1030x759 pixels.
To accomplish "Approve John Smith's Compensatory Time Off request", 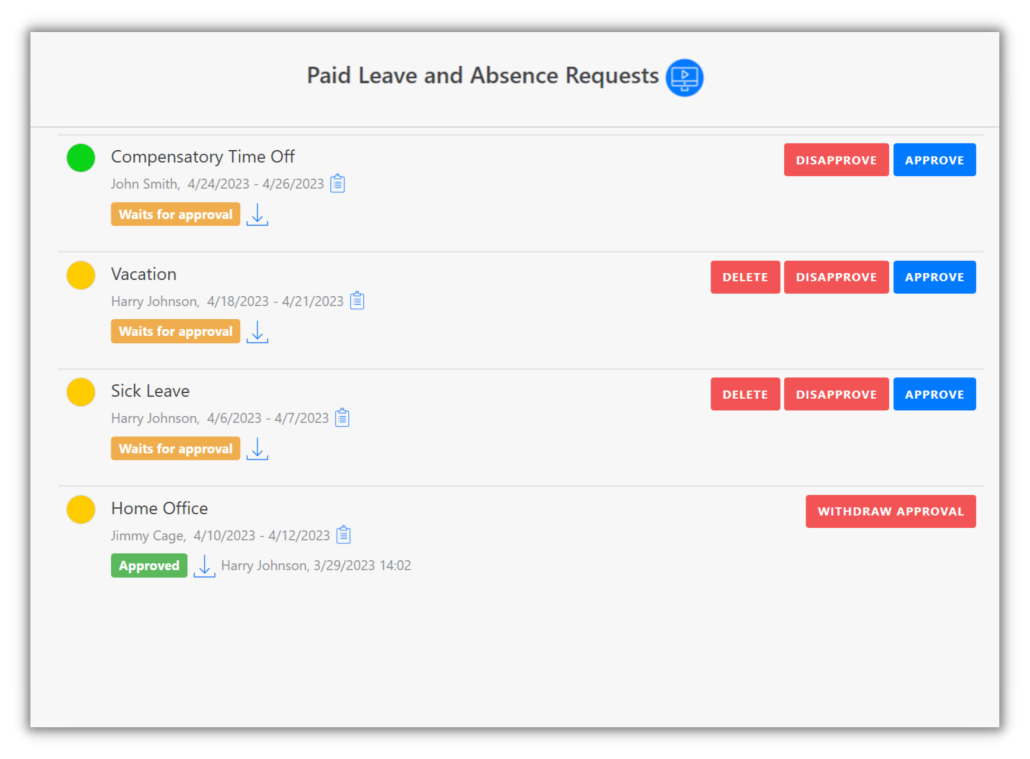I will pyautogui.click(x=934, y=159).
